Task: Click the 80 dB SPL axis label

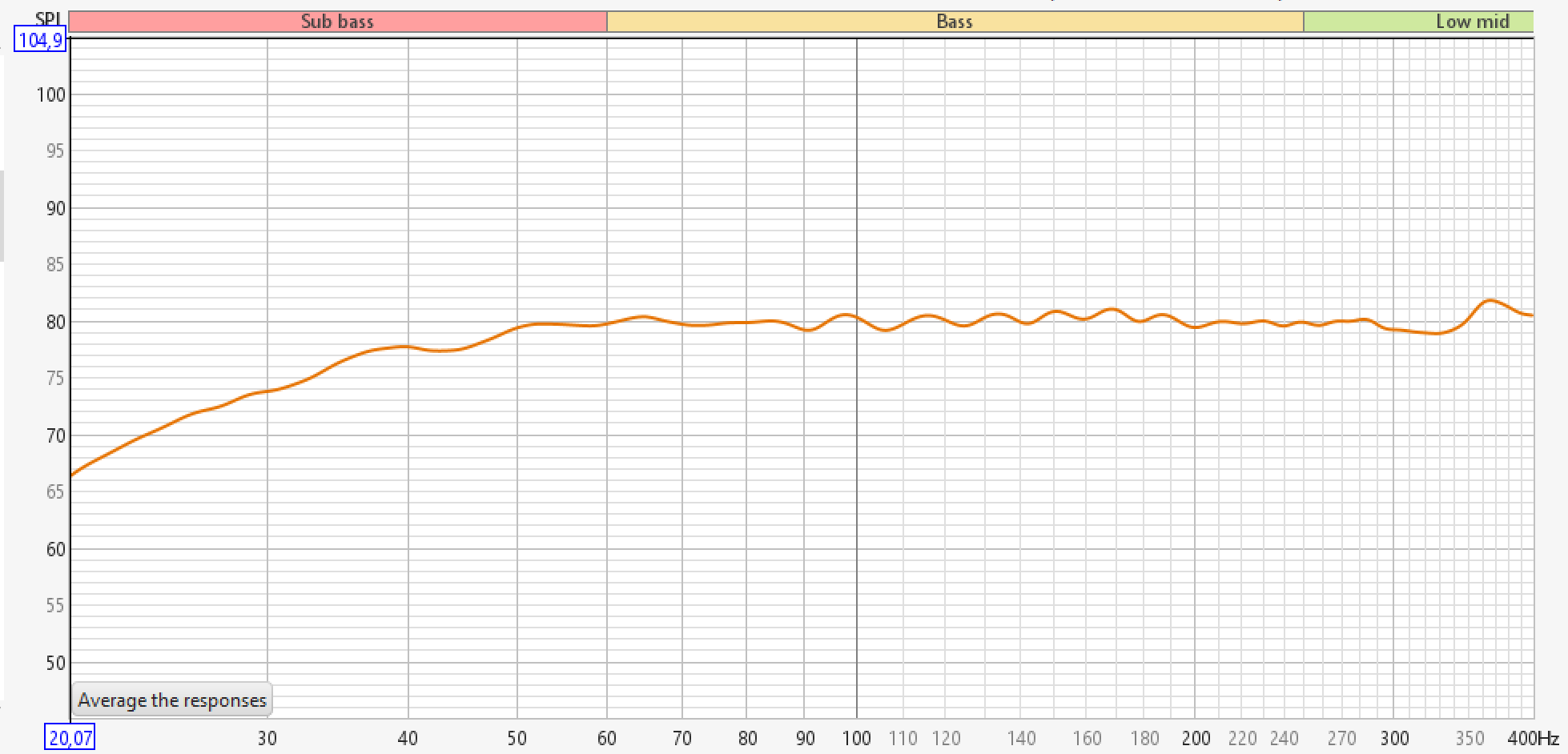Action: [x=55, y=323]
